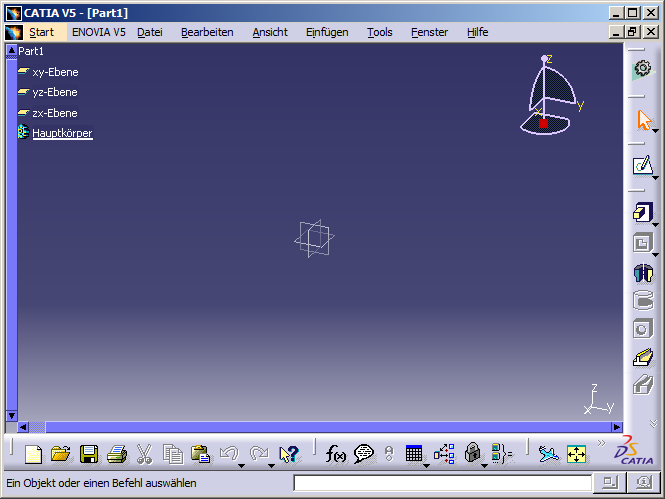The image size is (665, 499).
Task: Click the rightmost status bar icon
Action: (644, 482)
